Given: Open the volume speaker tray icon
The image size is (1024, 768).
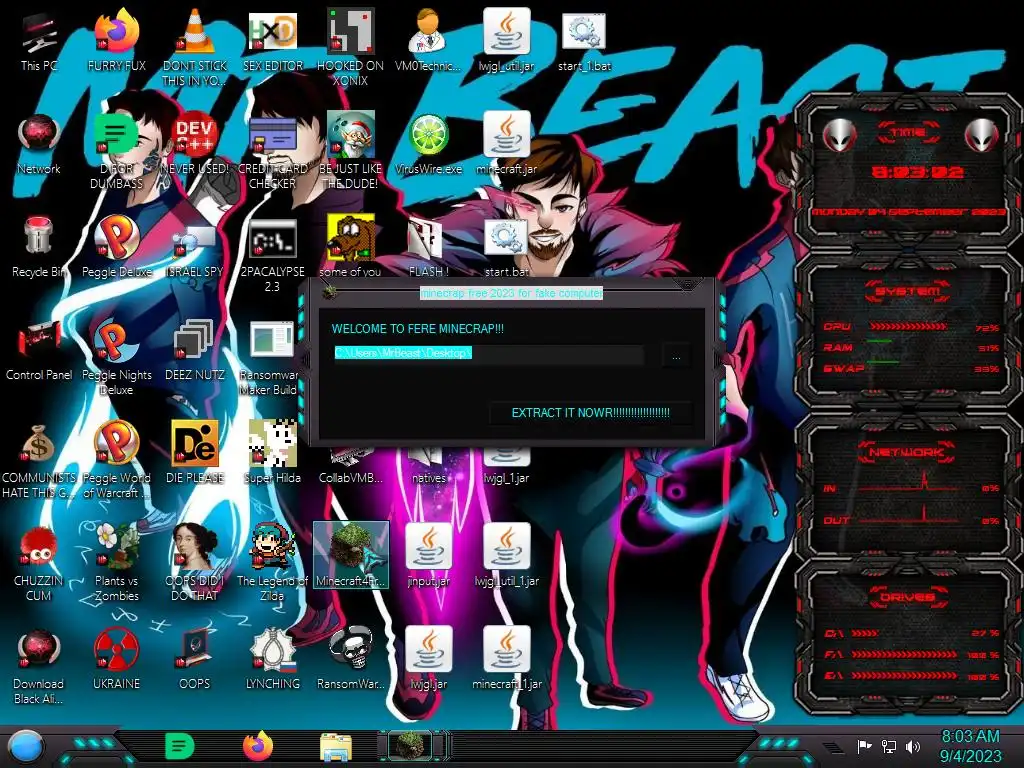Looking at the screenshot, I should pyautogui.click(x=913, y=747).
